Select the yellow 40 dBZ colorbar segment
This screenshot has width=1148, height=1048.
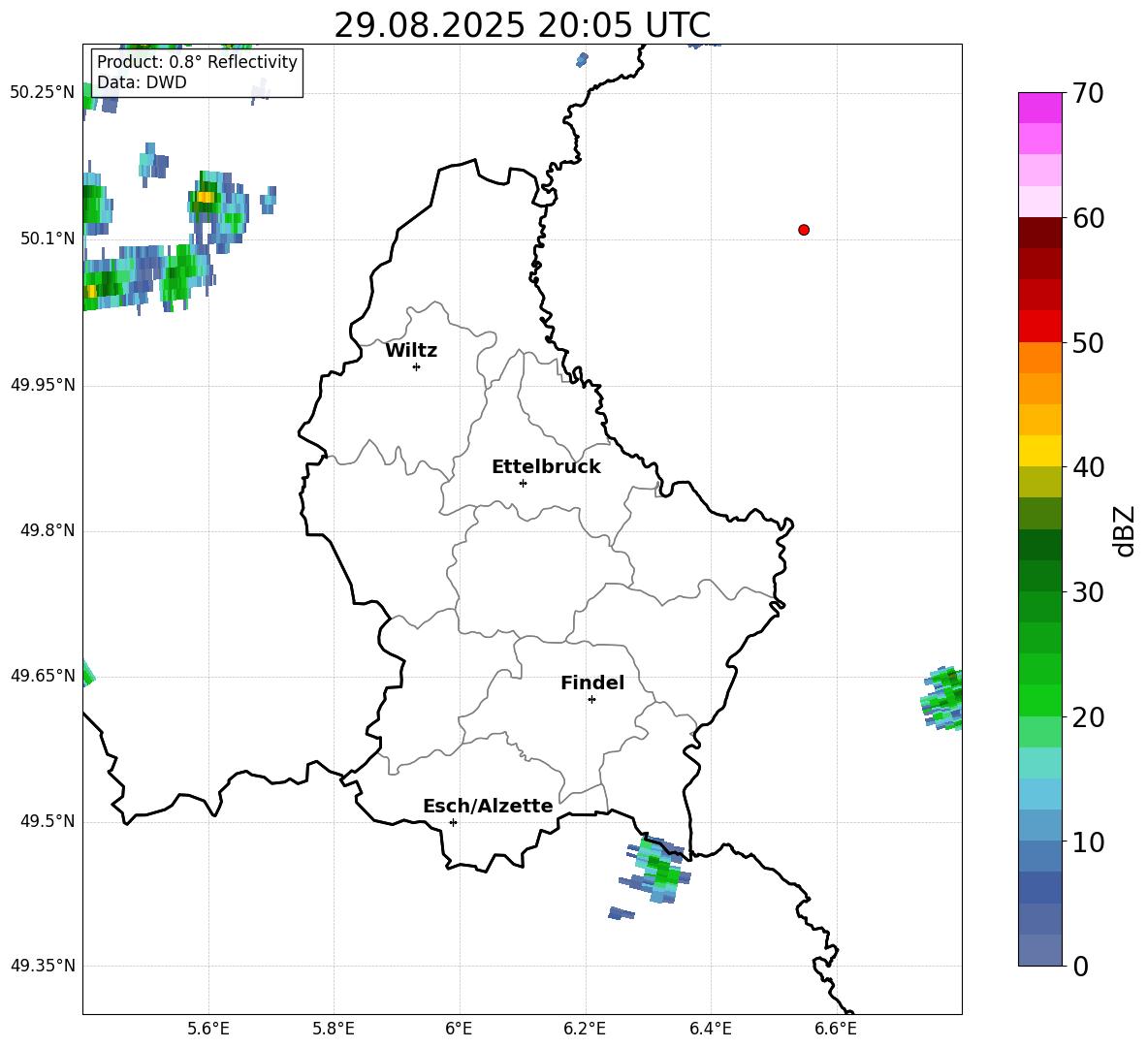click(1039, 451)
